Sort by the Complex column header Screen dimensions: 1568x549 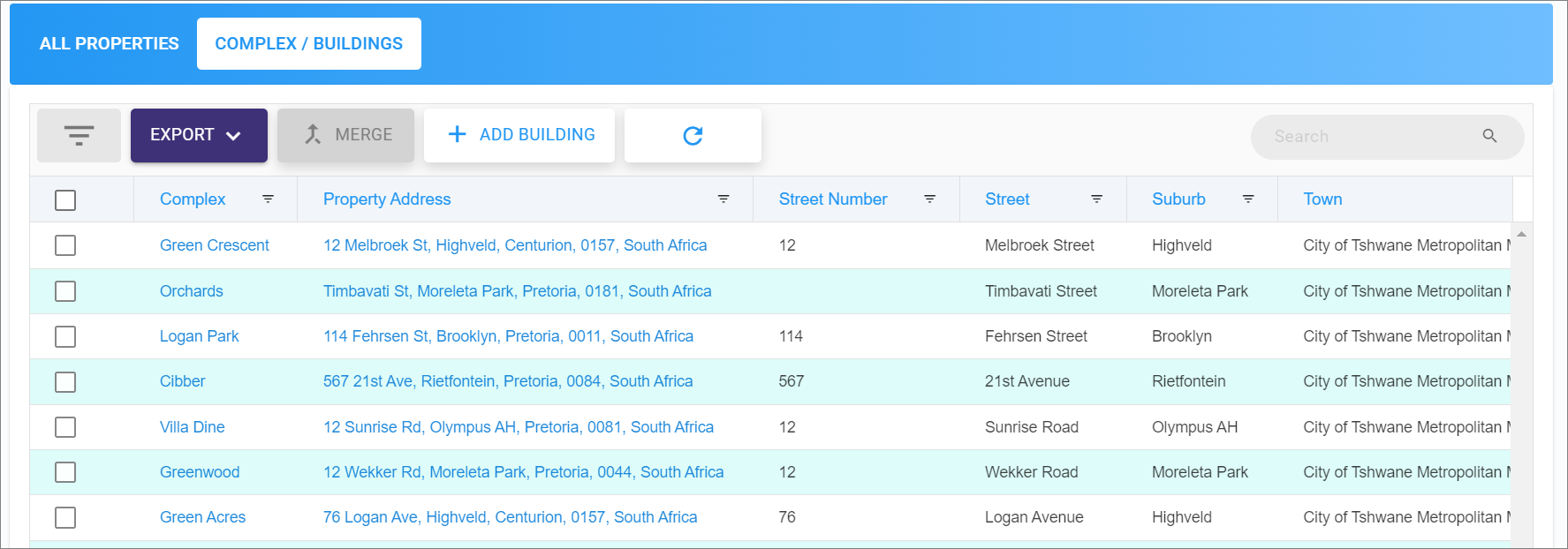pos(193,199)
